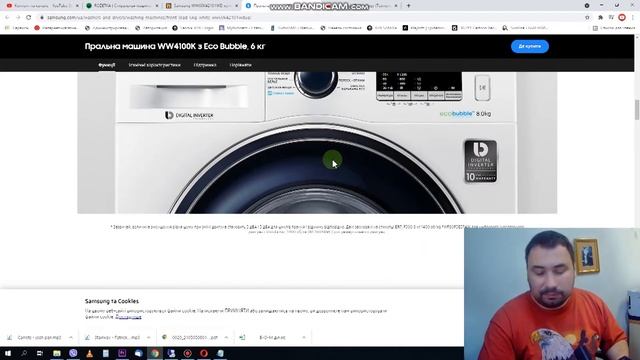
Task: Open Opera browser from the taskbar
Action: [x=204, y=353]
